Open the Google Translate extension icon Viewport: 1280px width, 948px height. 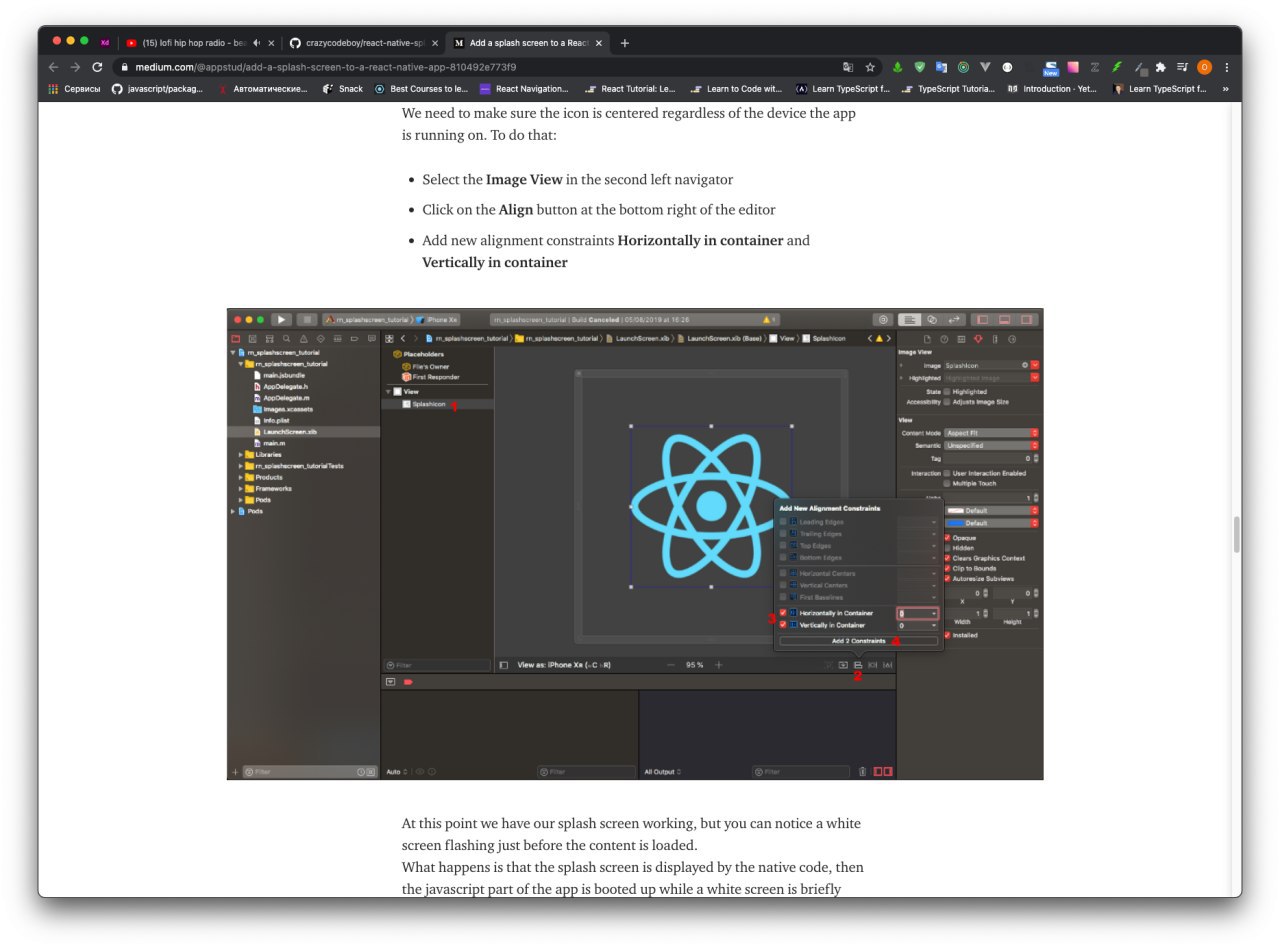[941, 67]
